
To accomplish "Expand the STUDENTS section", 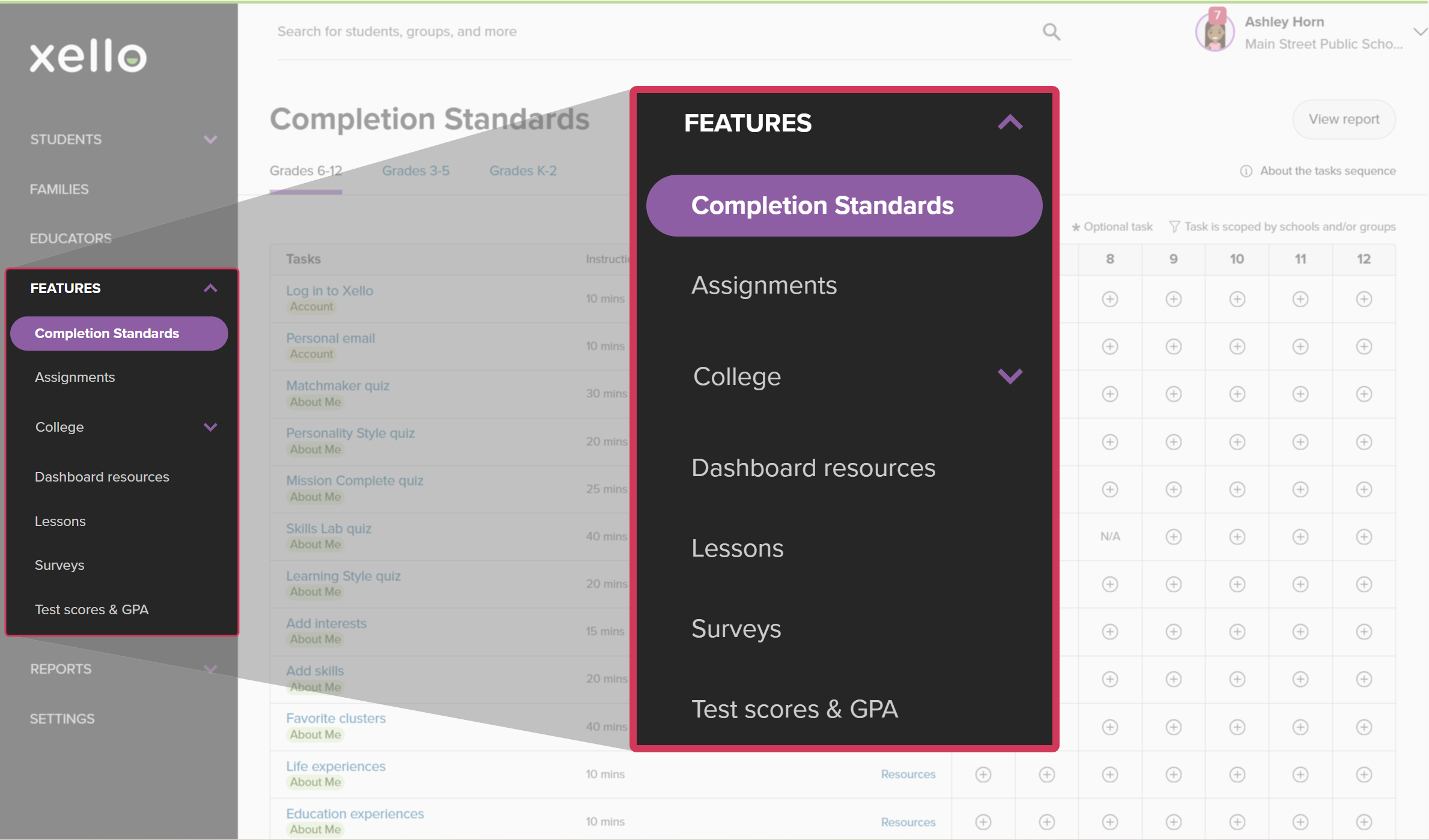I will tap(210, 139).
